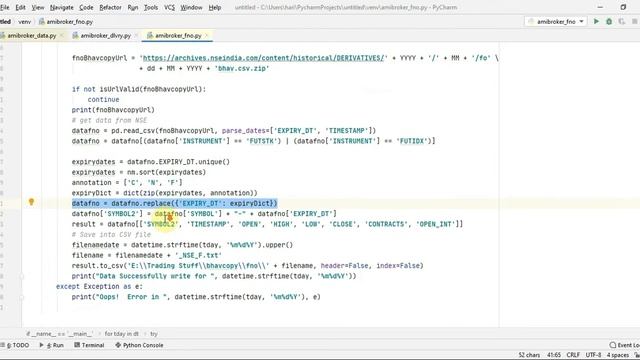640x360 pixels.
Task: Click the expiryDict = dict(zip line
Action: pos(164,193)
